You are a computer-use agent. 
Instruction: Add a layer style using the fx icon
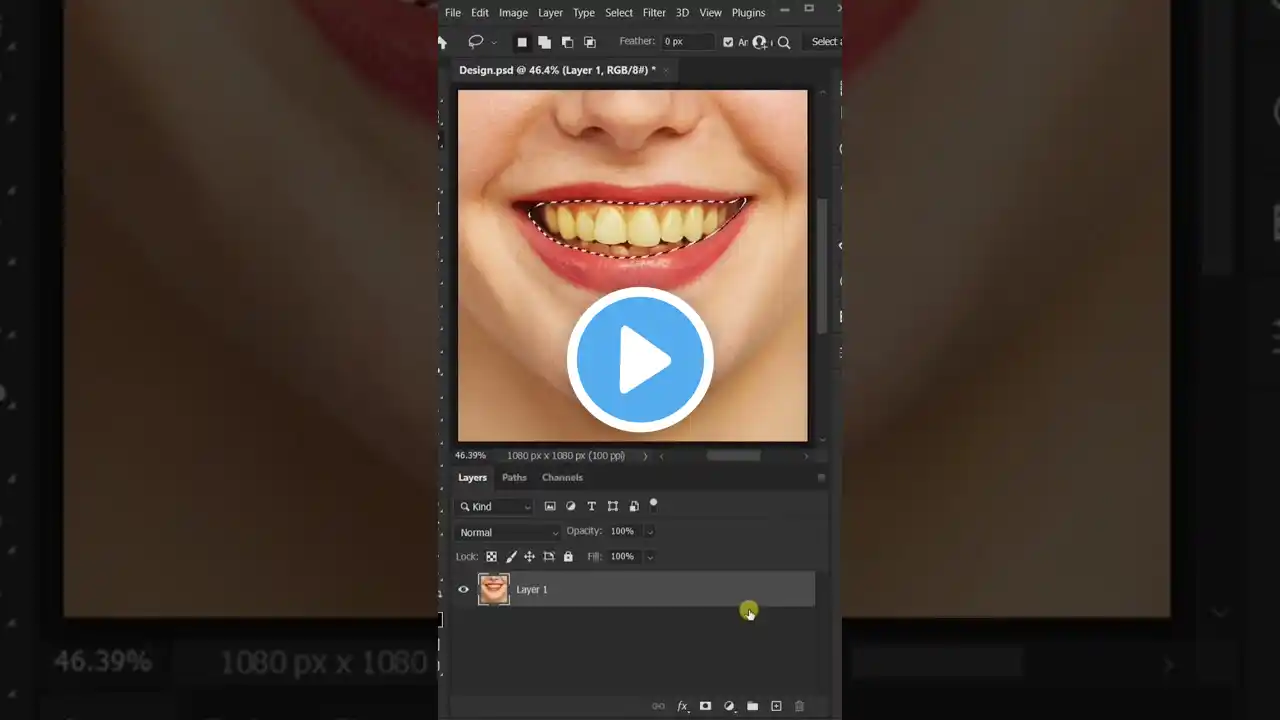[x=682, y=706]
